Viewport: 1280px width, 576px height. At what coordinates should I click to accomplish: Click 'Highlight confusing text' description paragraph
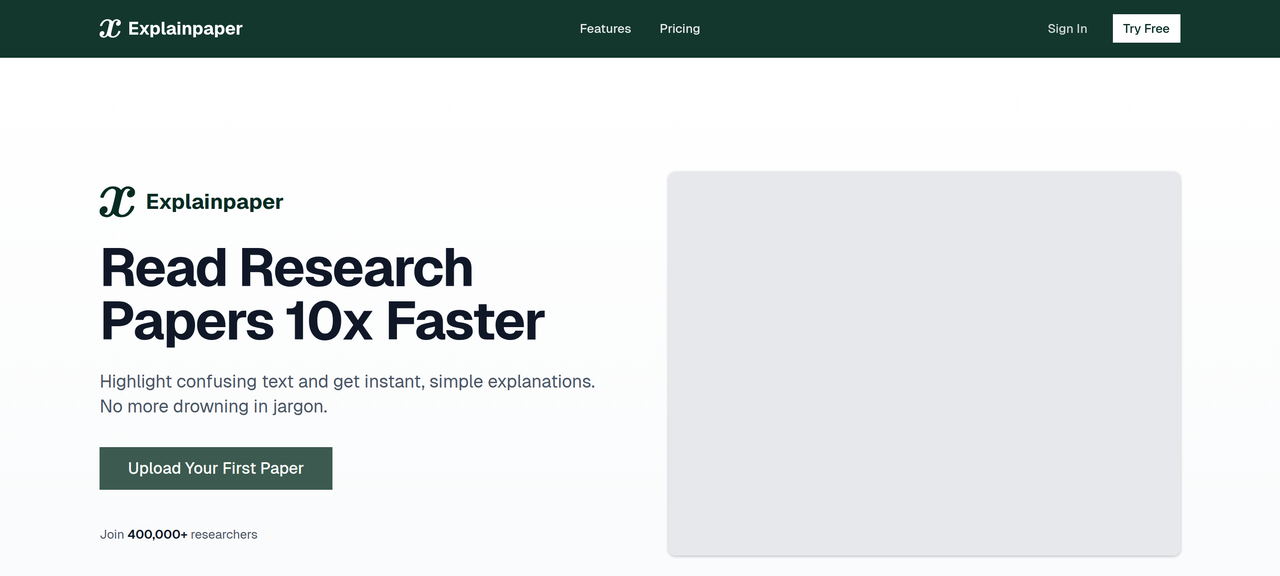click(347, 394)
